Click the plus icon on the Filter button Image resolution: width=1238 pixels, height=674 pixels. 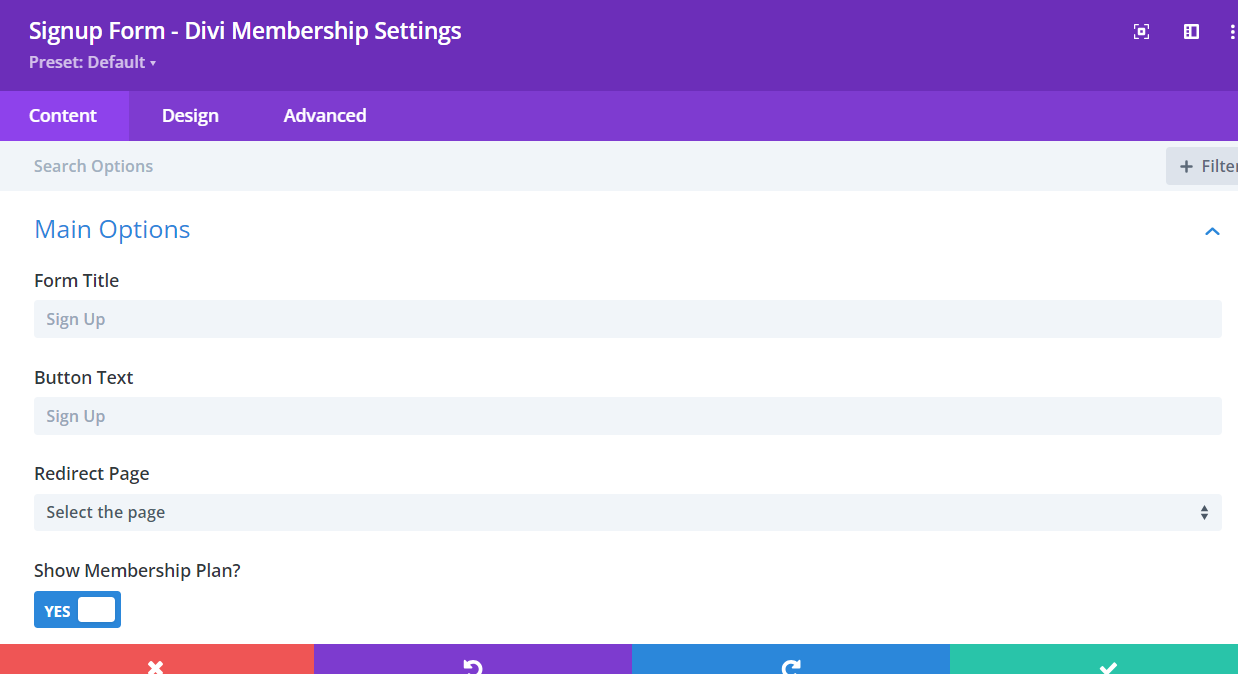pyautogui.click(x=1188, y=165)
